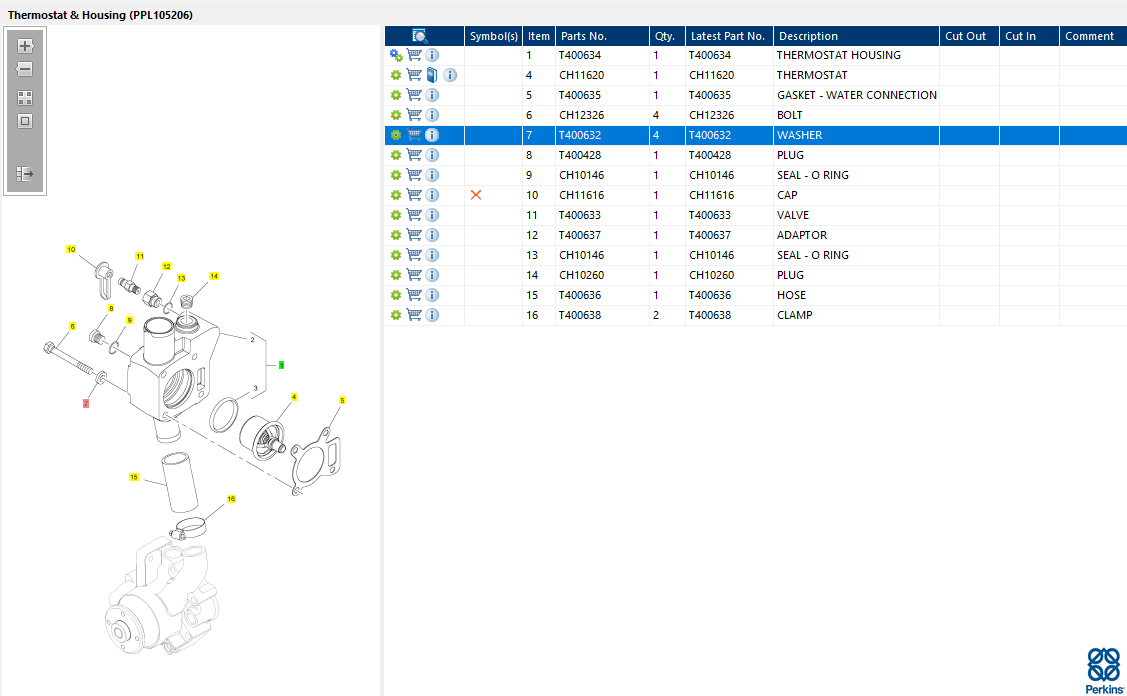The image size is (1127, 696).
Task: Select the HOSE description cell
Action: tap(856, 295)
